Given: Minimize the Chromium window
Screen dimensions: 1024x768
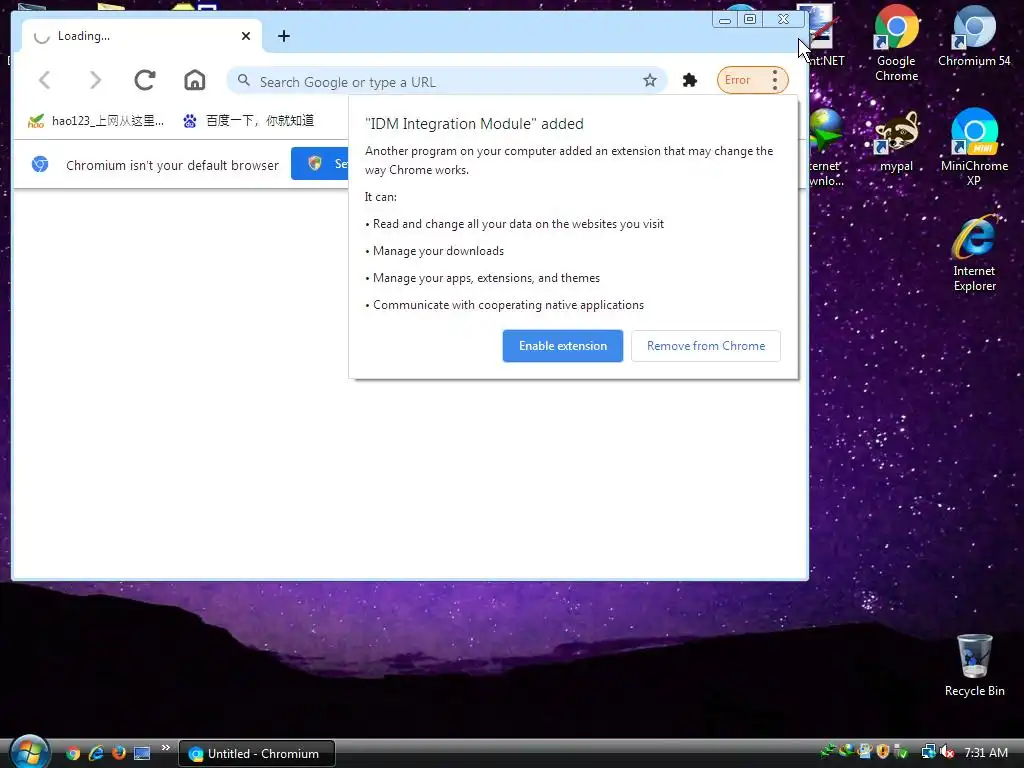Looking at the screenshot, I should [x=724, y=20].
